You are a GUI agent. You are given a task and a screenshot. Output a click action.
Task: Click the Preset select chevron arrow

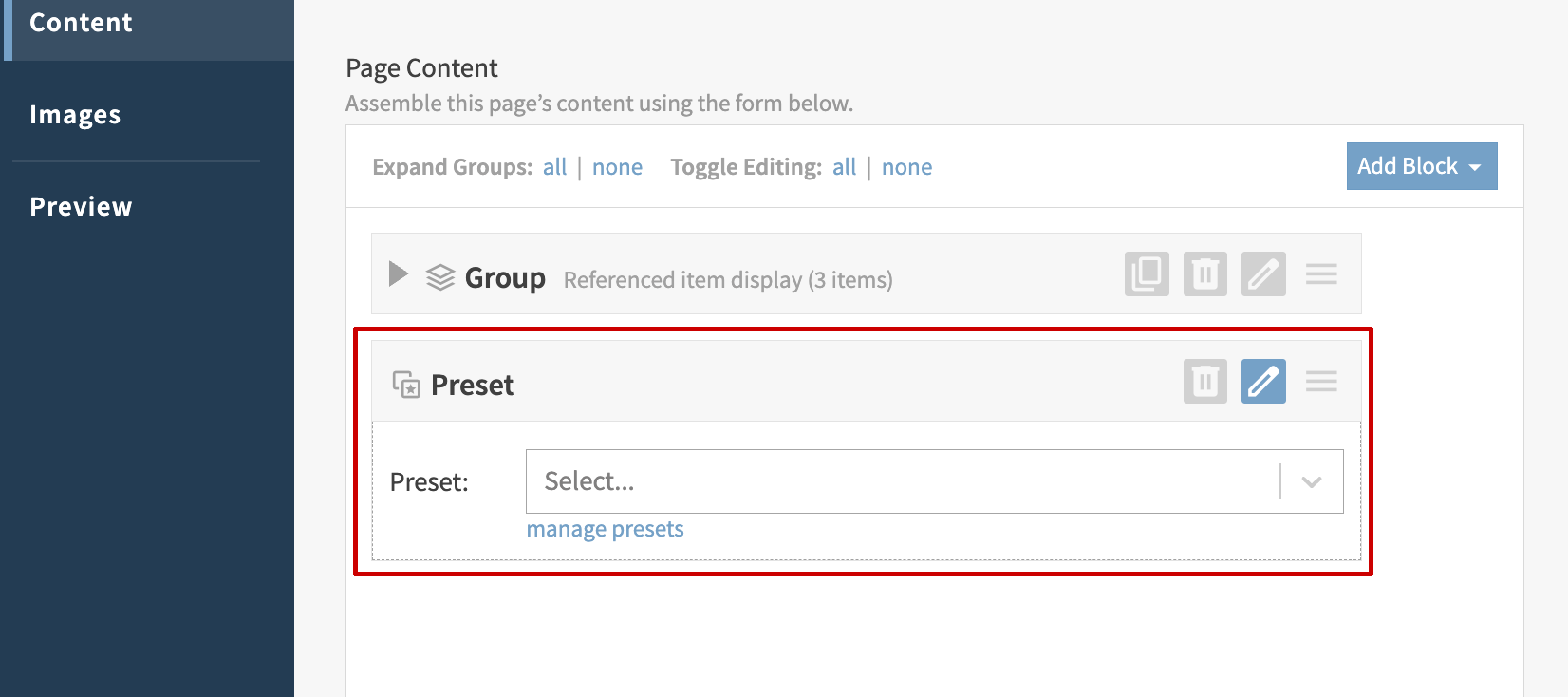click(x=1312, y=481)
